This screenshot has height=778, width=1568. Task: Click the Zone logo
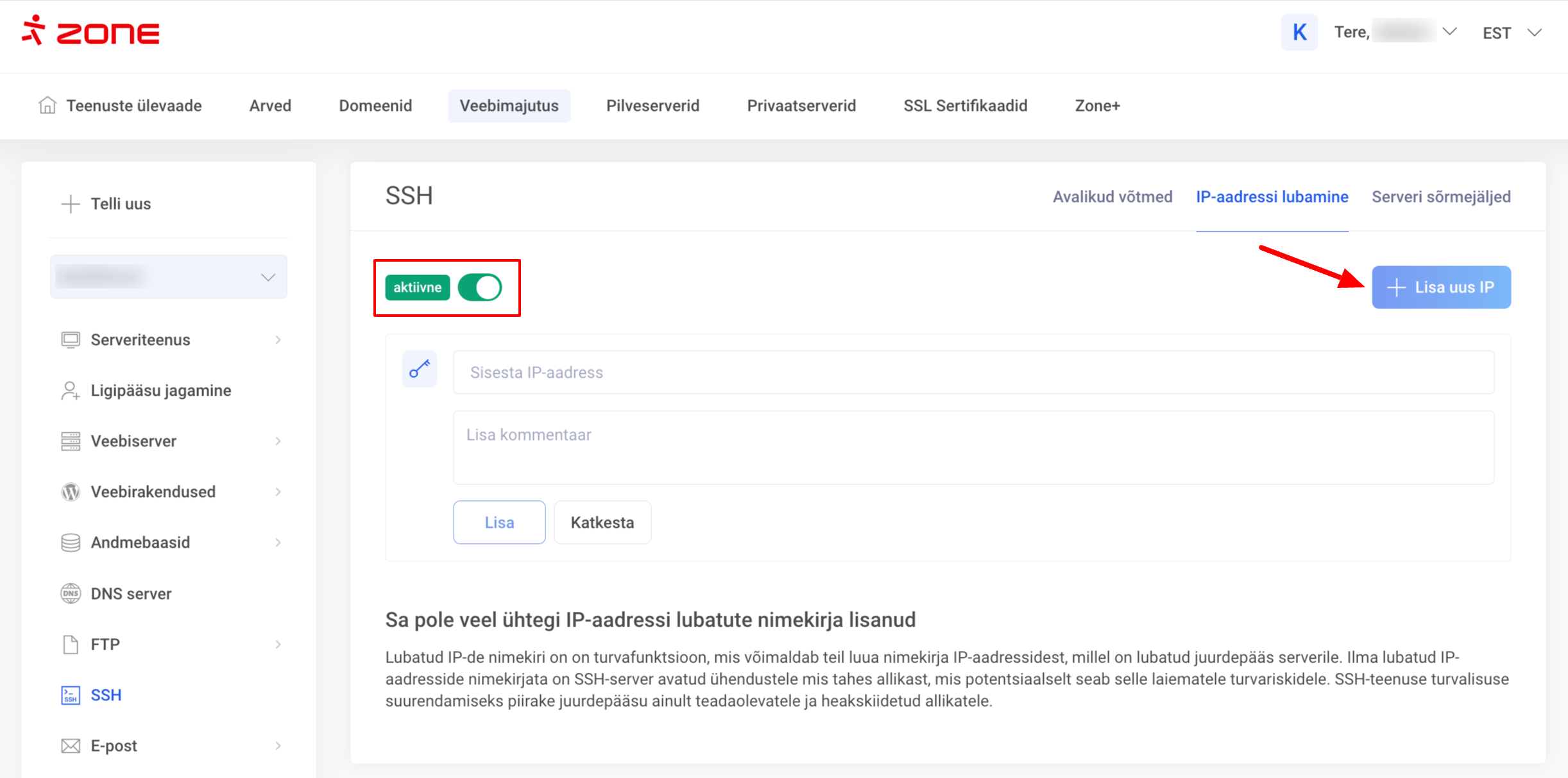click(x=90, y=31)
